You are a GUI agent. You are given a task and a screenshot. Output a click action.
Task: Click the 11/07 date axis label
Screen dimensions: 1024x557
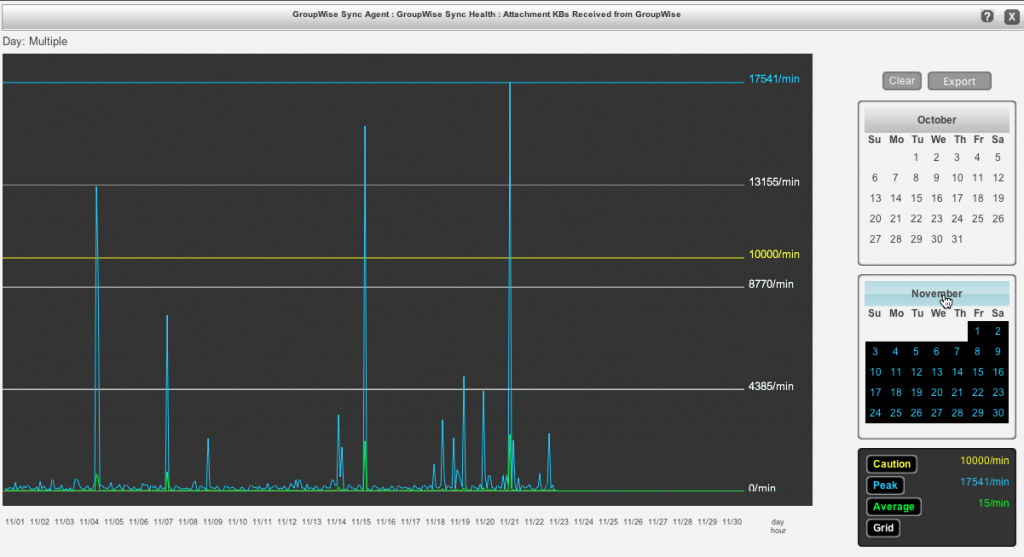tap(163, 522)
